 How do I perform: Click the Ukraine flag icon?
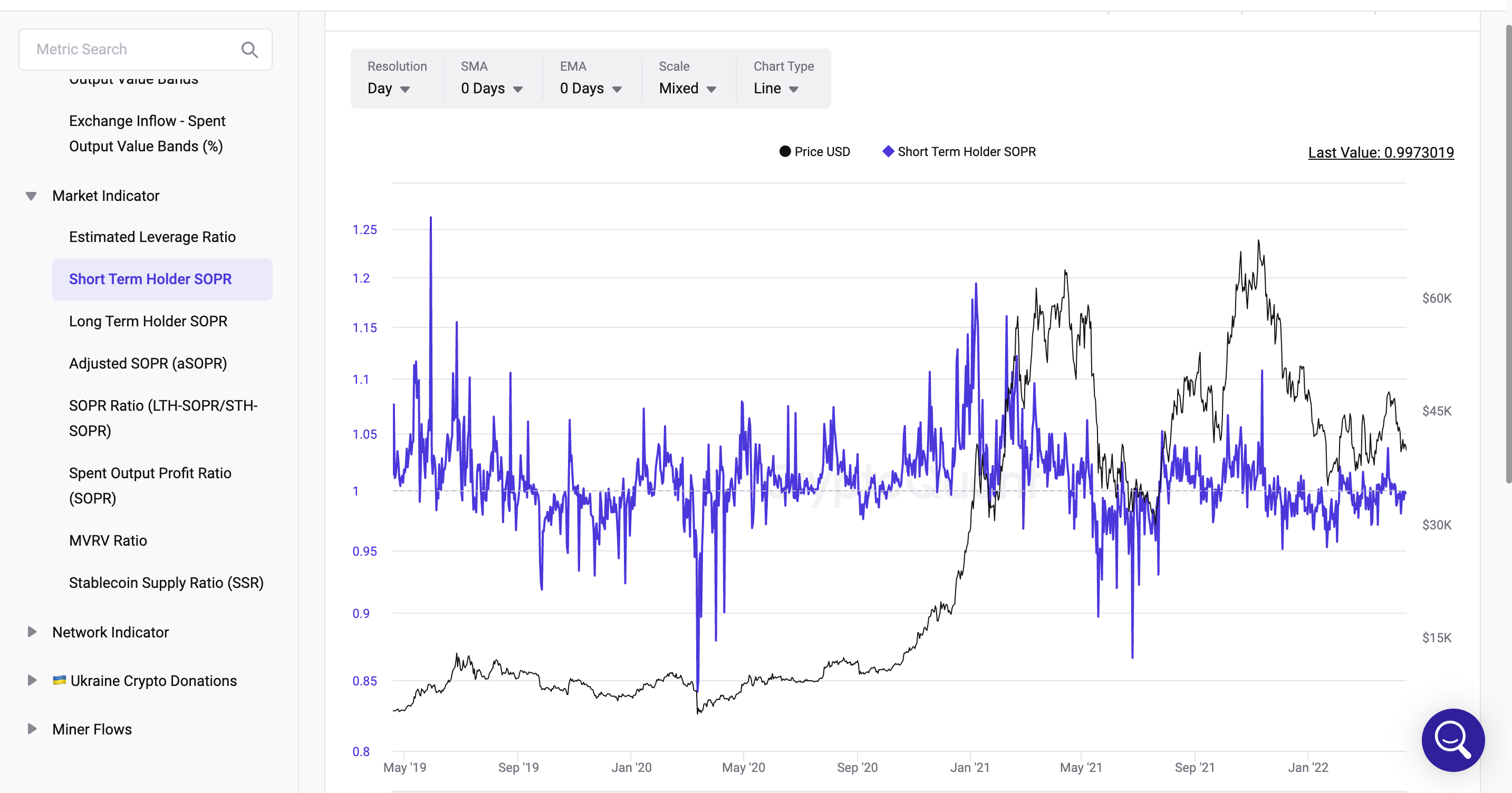59,680
